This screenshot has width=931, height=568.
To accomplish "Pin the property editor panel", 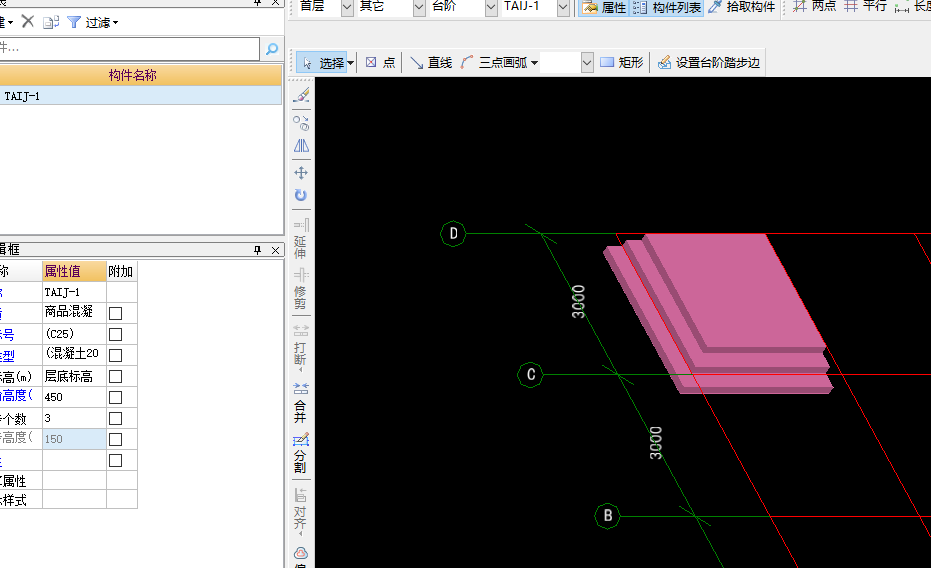I will tap(258, 250).
